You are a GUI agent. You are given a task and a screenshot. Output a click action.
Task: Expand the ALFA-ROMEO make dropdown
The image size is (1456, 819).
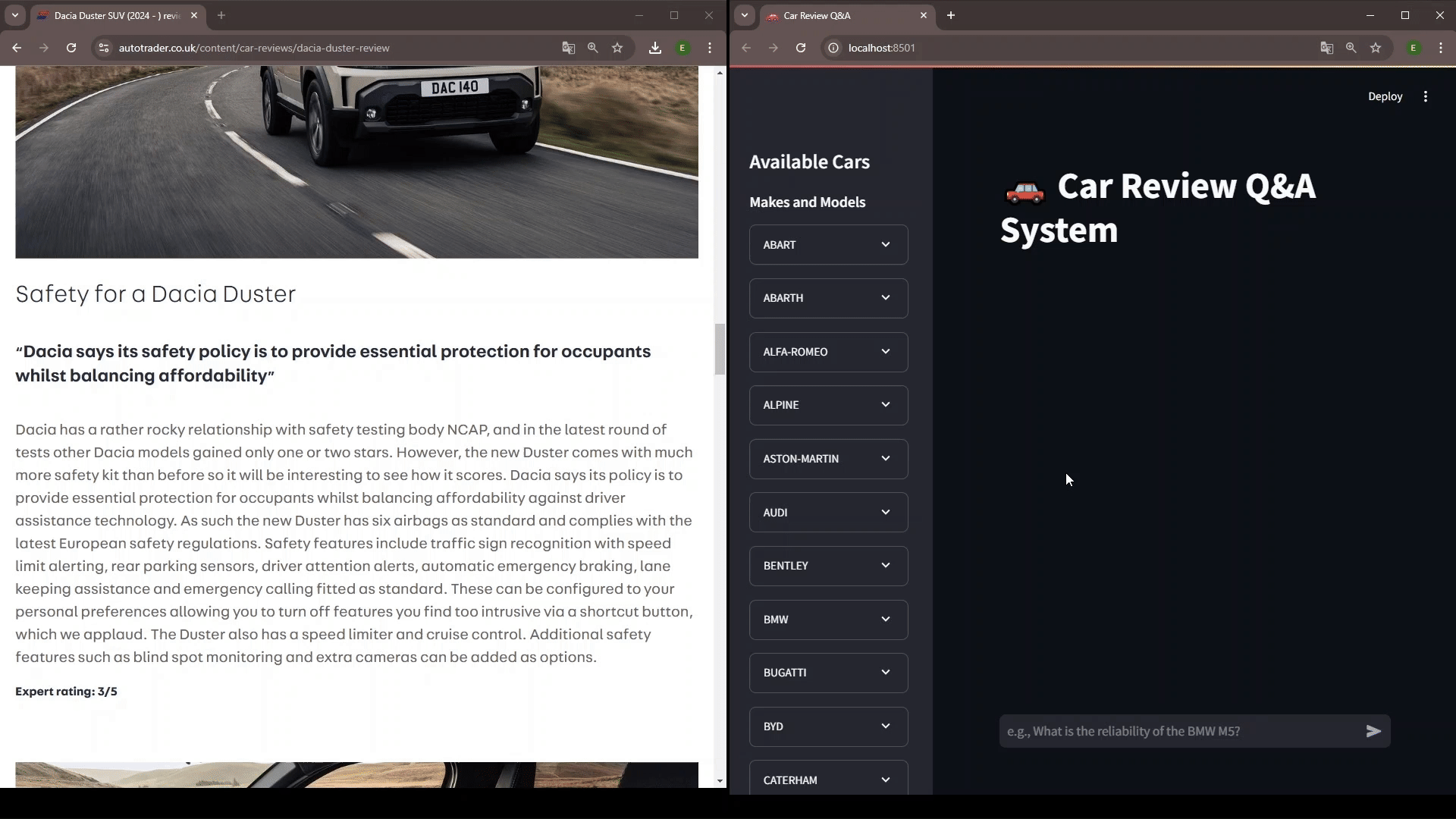click(x=828, y=352)
